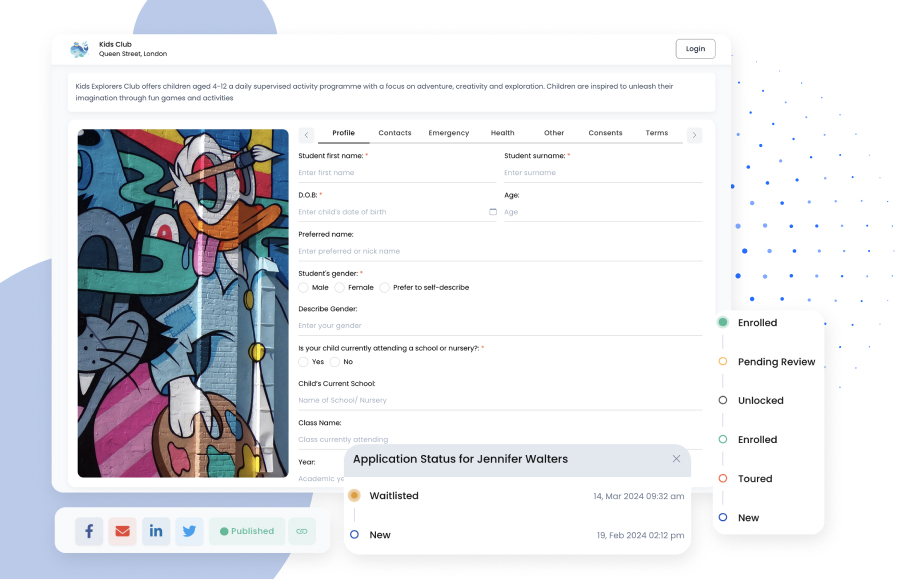Select No for attending school
900x579 pixels.
click(x=335, y=362)
